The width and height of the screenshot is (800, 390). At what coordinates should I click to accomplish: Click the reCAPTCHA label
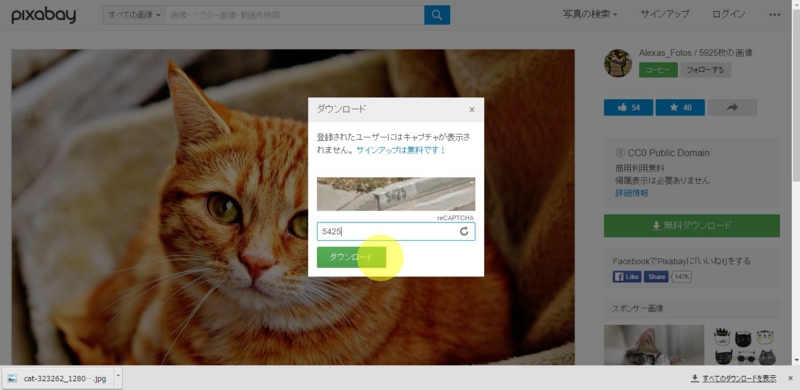click(x=455, y=218)
